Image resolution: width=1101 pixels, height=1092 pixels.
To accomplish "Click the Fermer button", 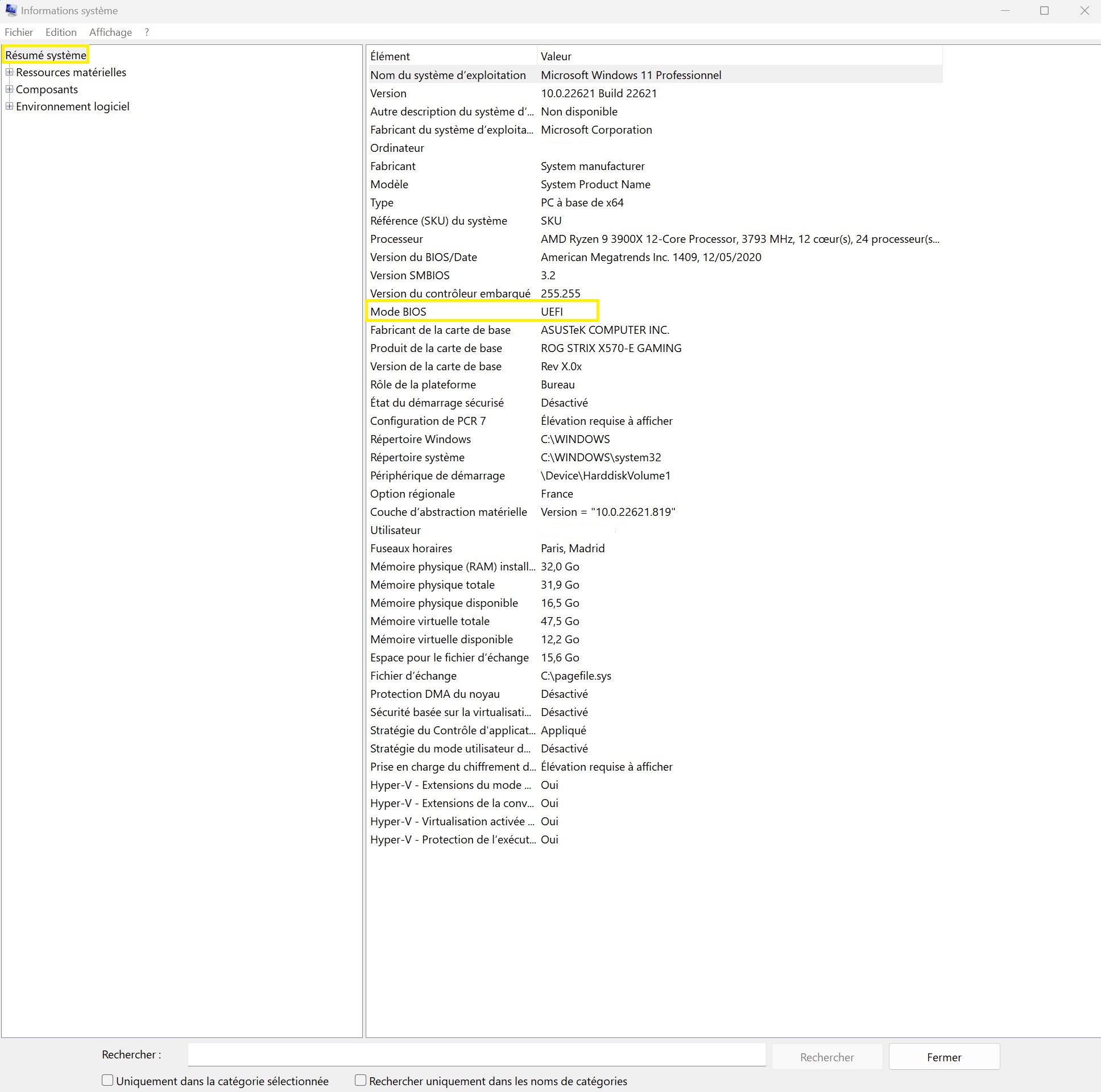I will [x=943, y=1057].
